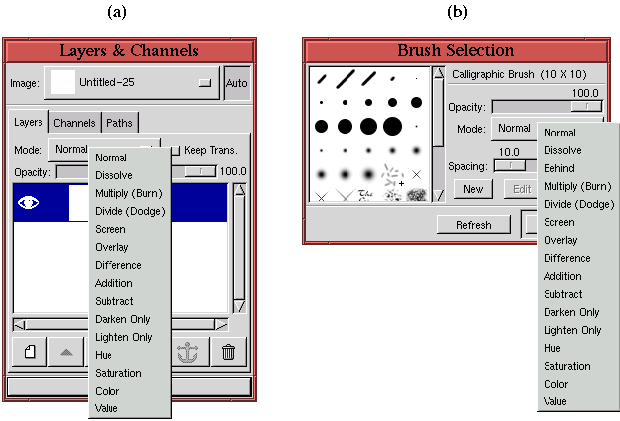Click the anchor layer icon
Viewport: 620px width, 421px height.
click(x=188, y=351)
